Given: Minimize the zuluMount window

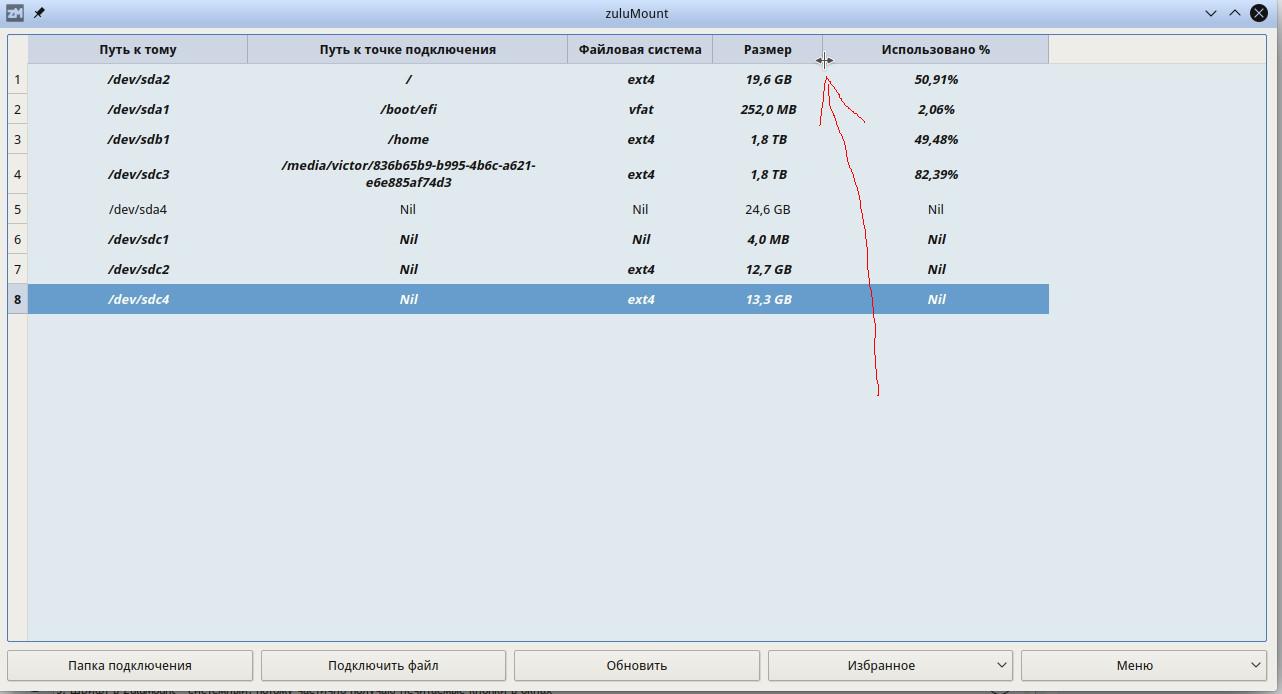Looking at the screenshot, I should pyautogui.click(x=1211, y=13).
